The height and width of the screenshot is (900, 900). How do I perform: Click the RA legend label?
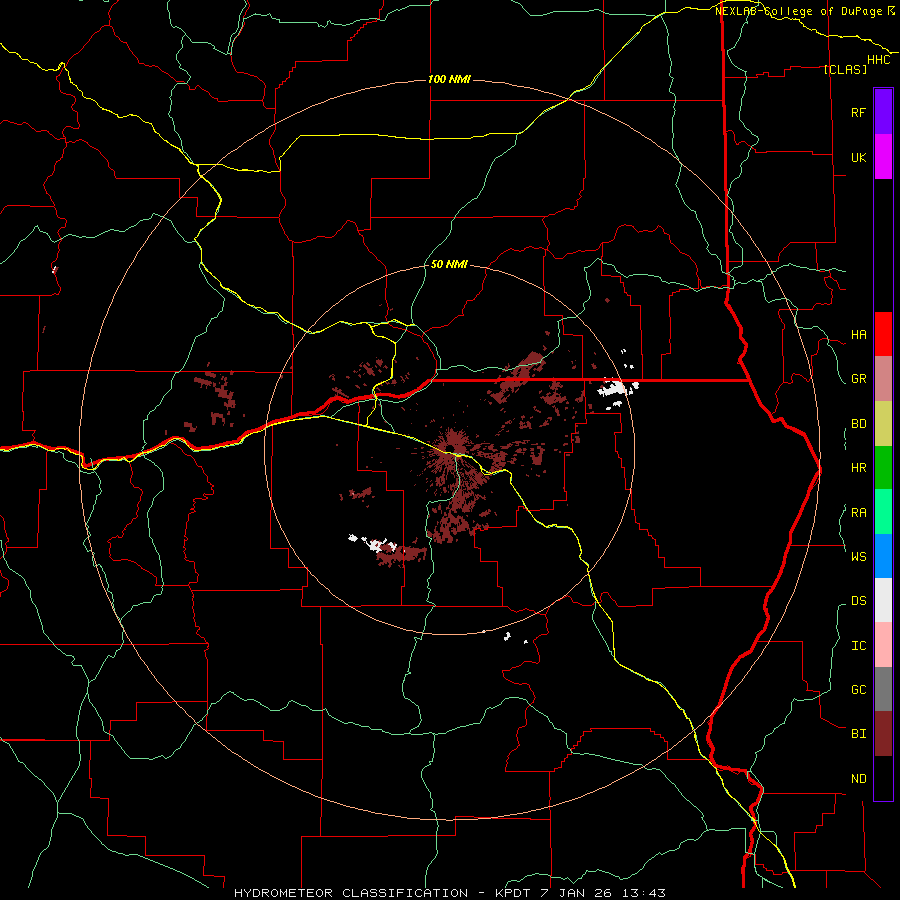[858, 513]
